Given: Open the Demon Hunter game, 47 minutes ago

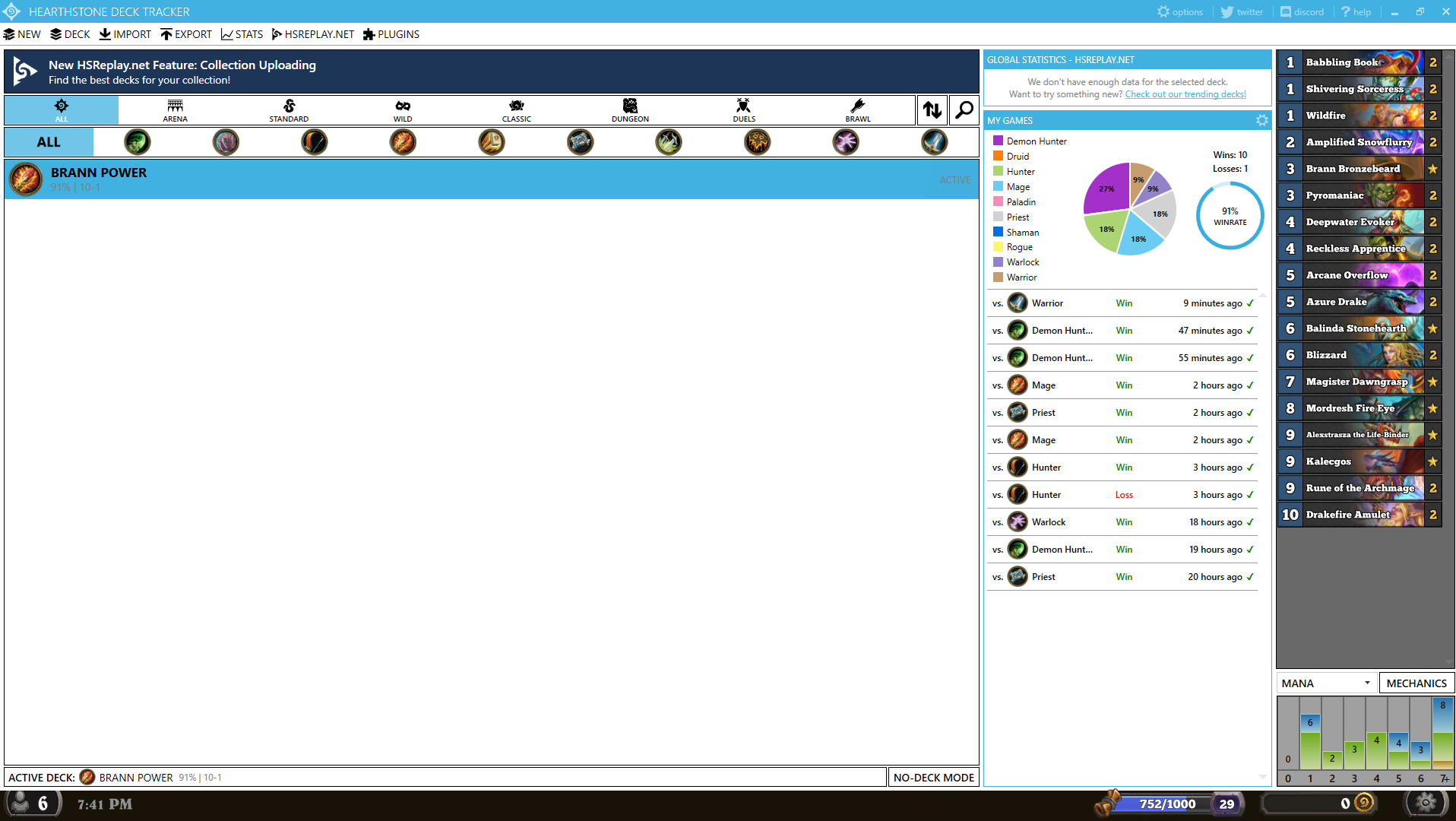Looking at the screenshot, I should tap(1123, 331).
